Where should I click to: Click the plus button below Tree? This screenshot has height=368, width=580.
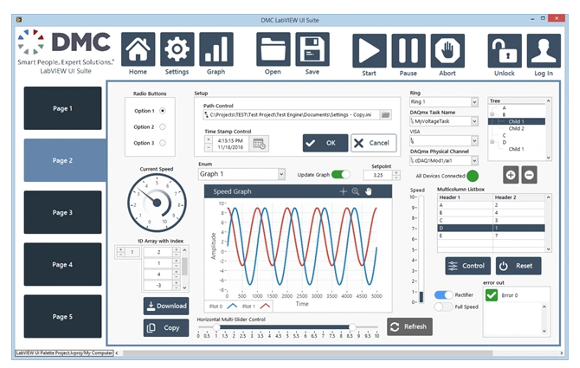(510, 175)
